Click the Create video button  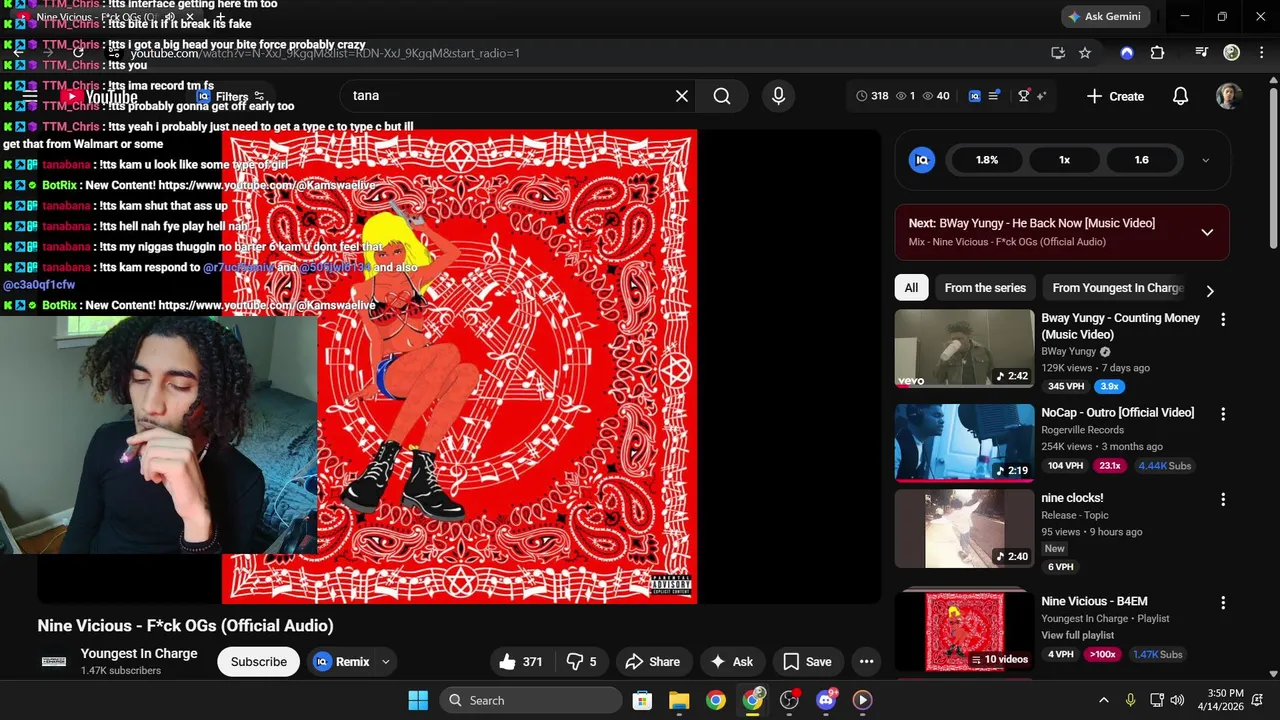point(1115,96)
